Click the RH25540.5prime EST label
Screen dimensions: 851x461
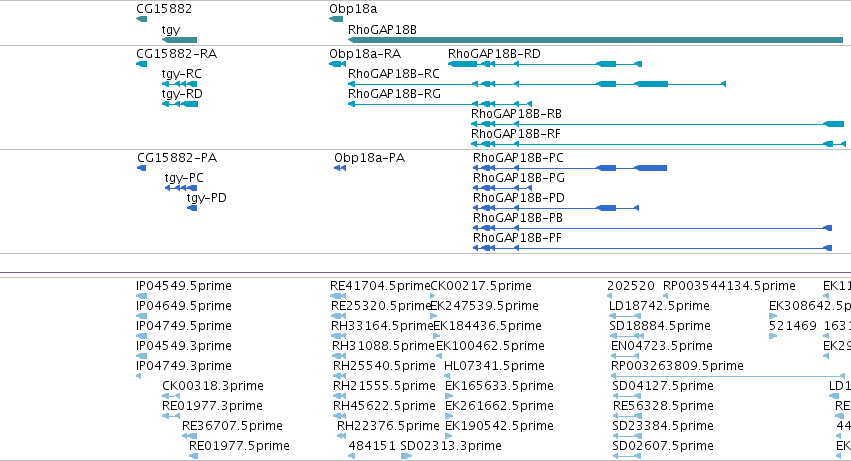384,367
